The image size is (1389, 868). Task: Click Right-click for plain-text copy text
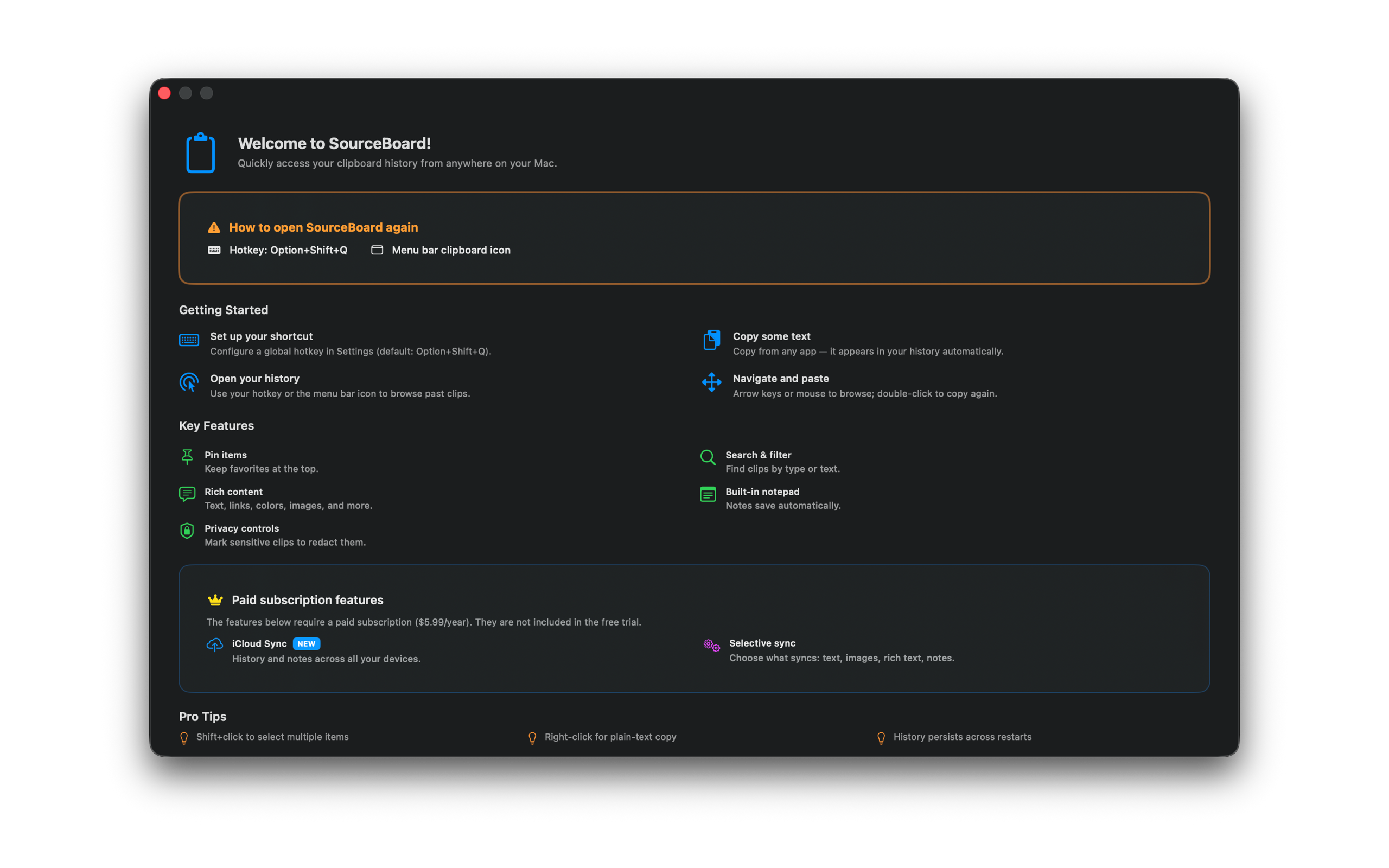click(611, 737)
